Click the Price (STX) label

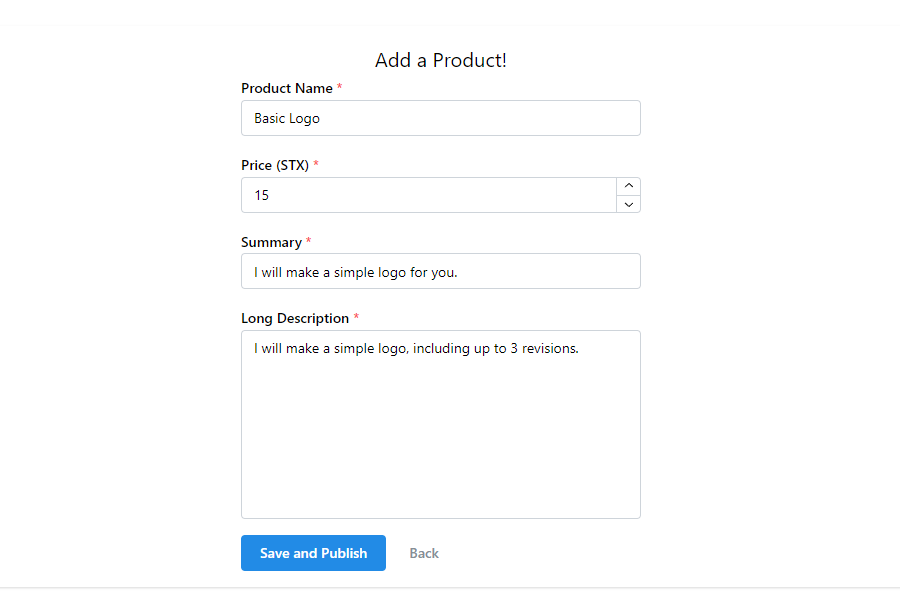pyautogui.click(x=275, y=165)
